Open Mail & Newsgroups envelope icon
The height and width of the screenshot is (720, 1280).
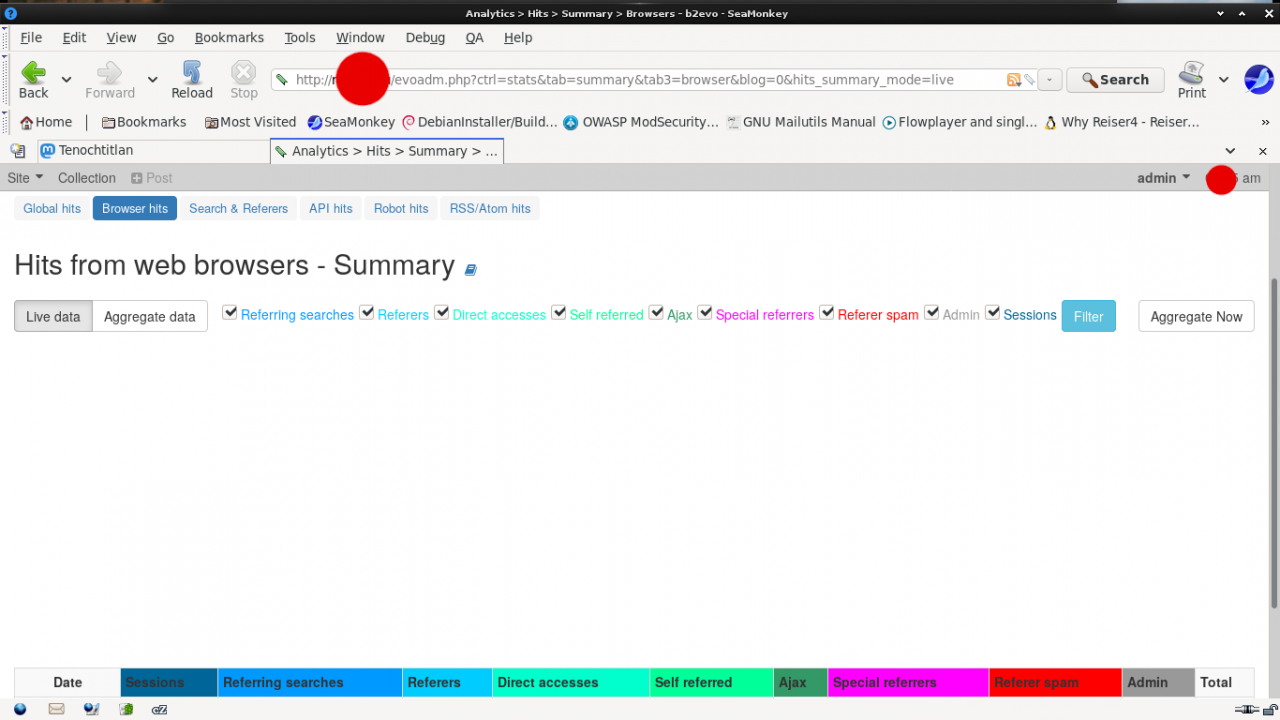pos(56,709)
